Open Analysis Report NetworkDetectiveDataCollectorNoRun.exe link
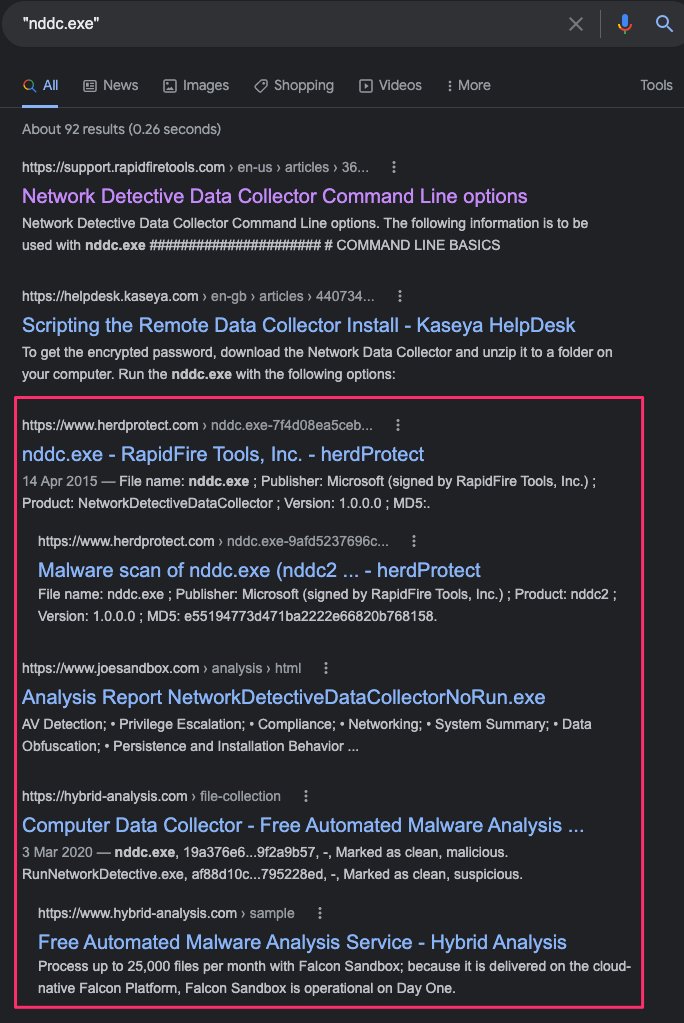Screen dimensions: 684x1023 click(x=284, y=697)
